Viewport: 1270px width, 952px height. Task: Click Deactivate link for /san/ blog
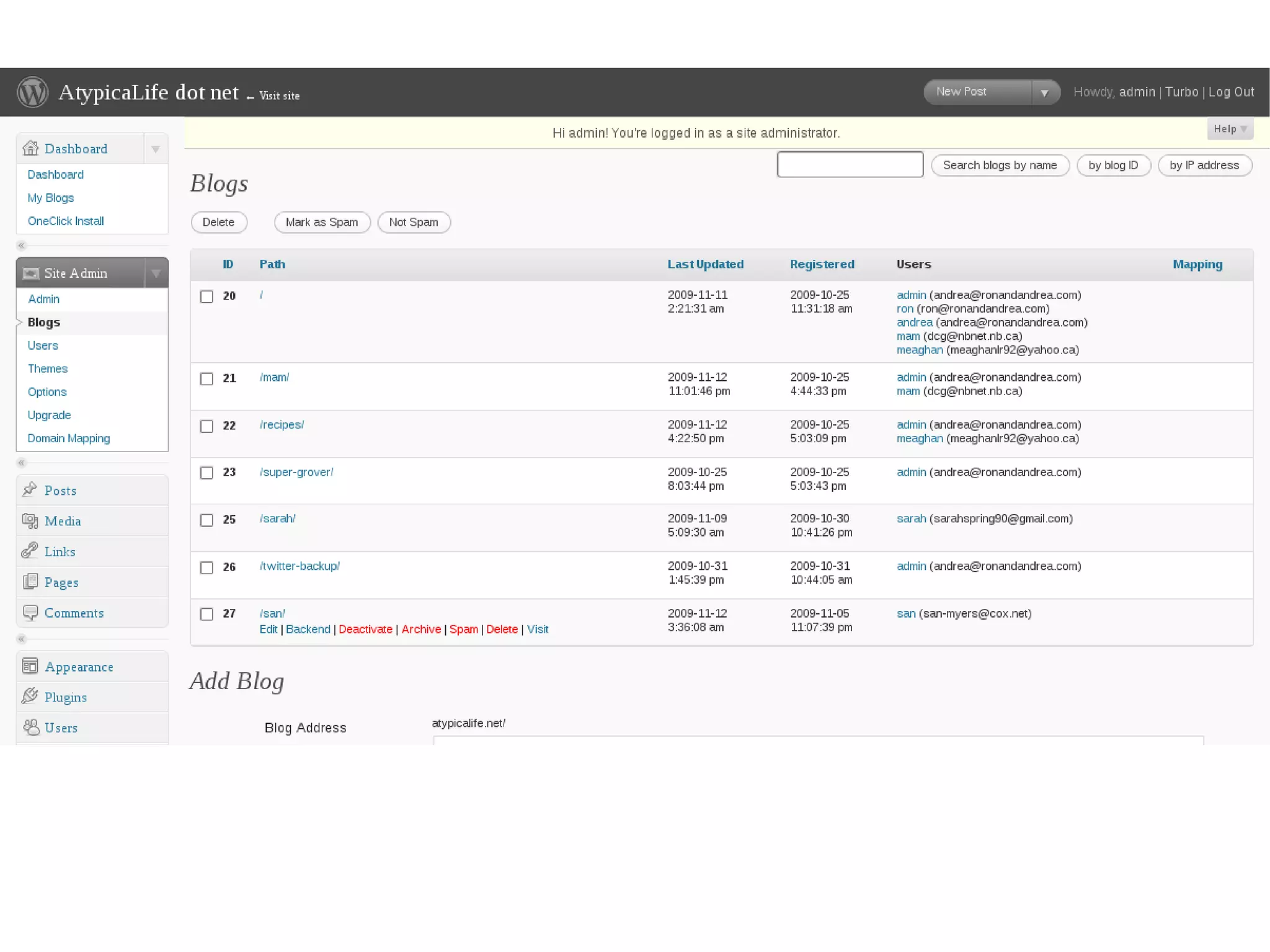click(x=365, y=629)
